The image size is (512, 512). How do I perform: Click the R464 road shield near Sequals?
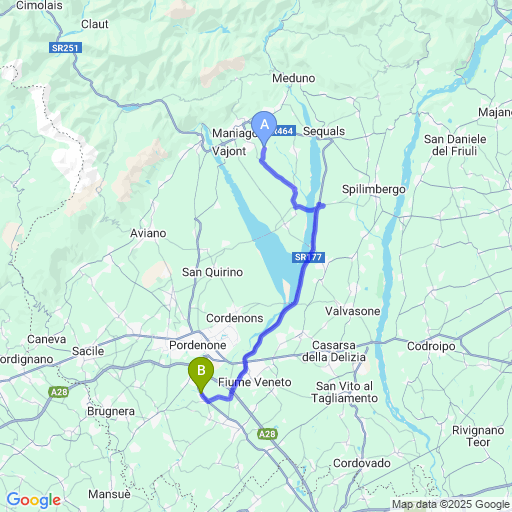[285, 131]
